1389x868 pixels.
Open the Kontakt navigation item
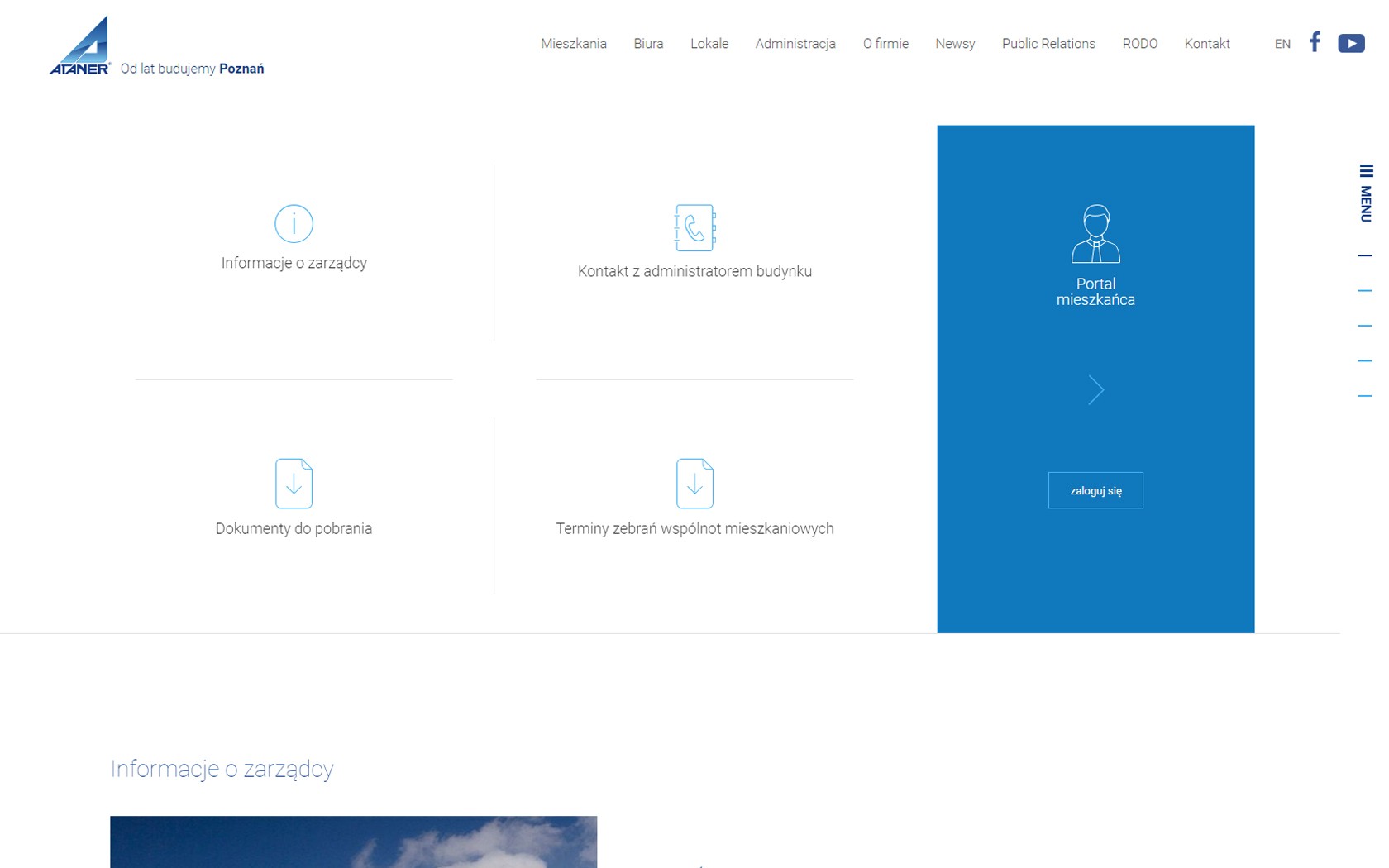1207,44
